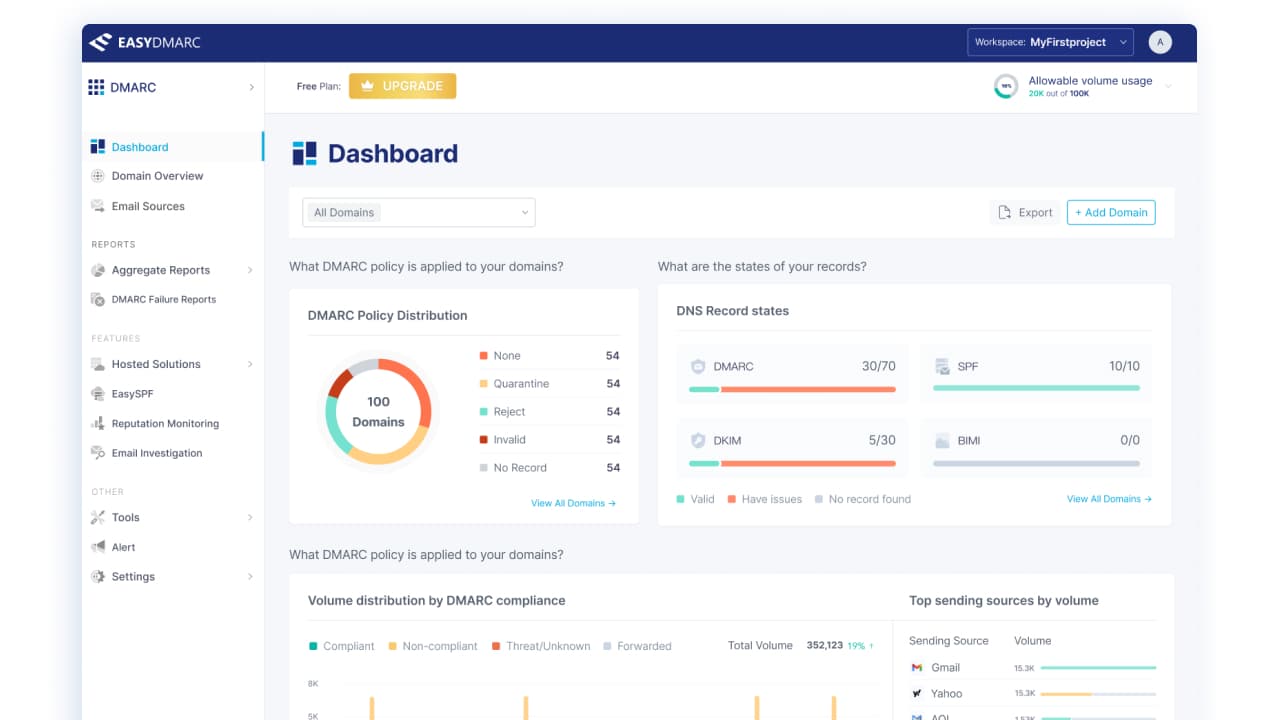The height and width of the screenshot is (720, 1280).
Task: Click the Email Investigation icon
Action: pyautogui.click(x=98, y=453)
